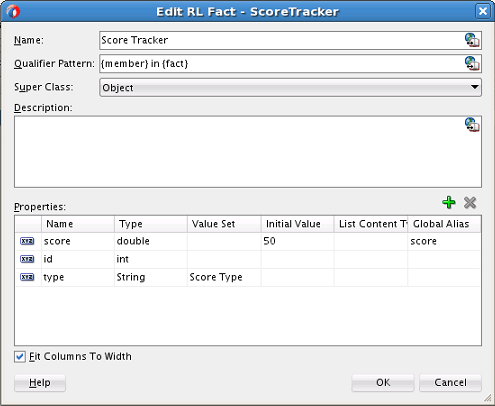Image resolution: width=495 pixels, height=406 pixels.
Task: Open the Super Class dropdown
Action: (x=290, y=87)
